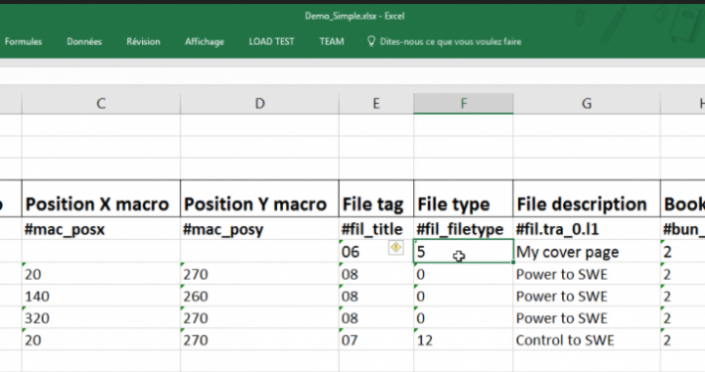Select column F header
The height and width of the screenshot is (372, 705).
pos(463,103)
